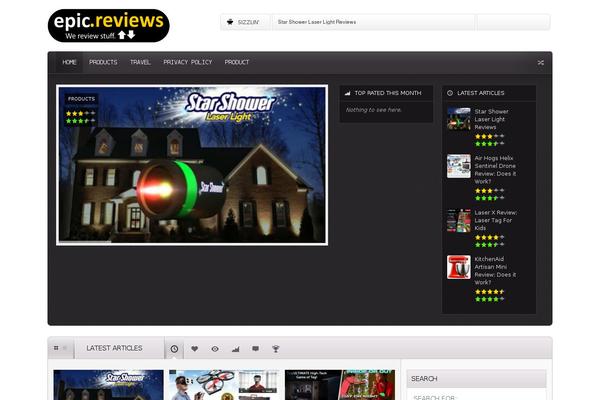Open the Home menu item

(x=70, y=62)
